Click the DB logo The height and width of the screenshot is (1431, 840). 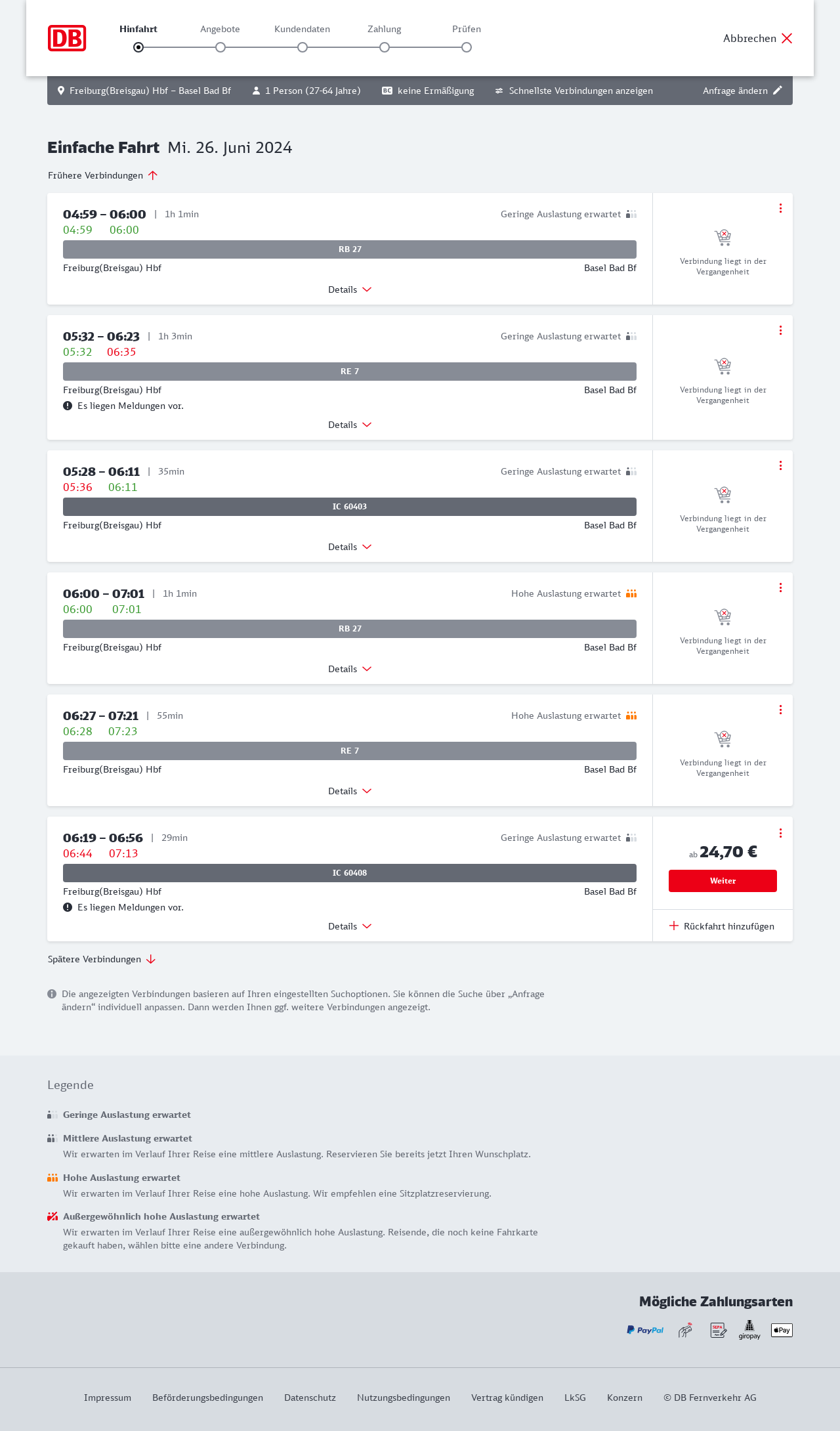67,38
